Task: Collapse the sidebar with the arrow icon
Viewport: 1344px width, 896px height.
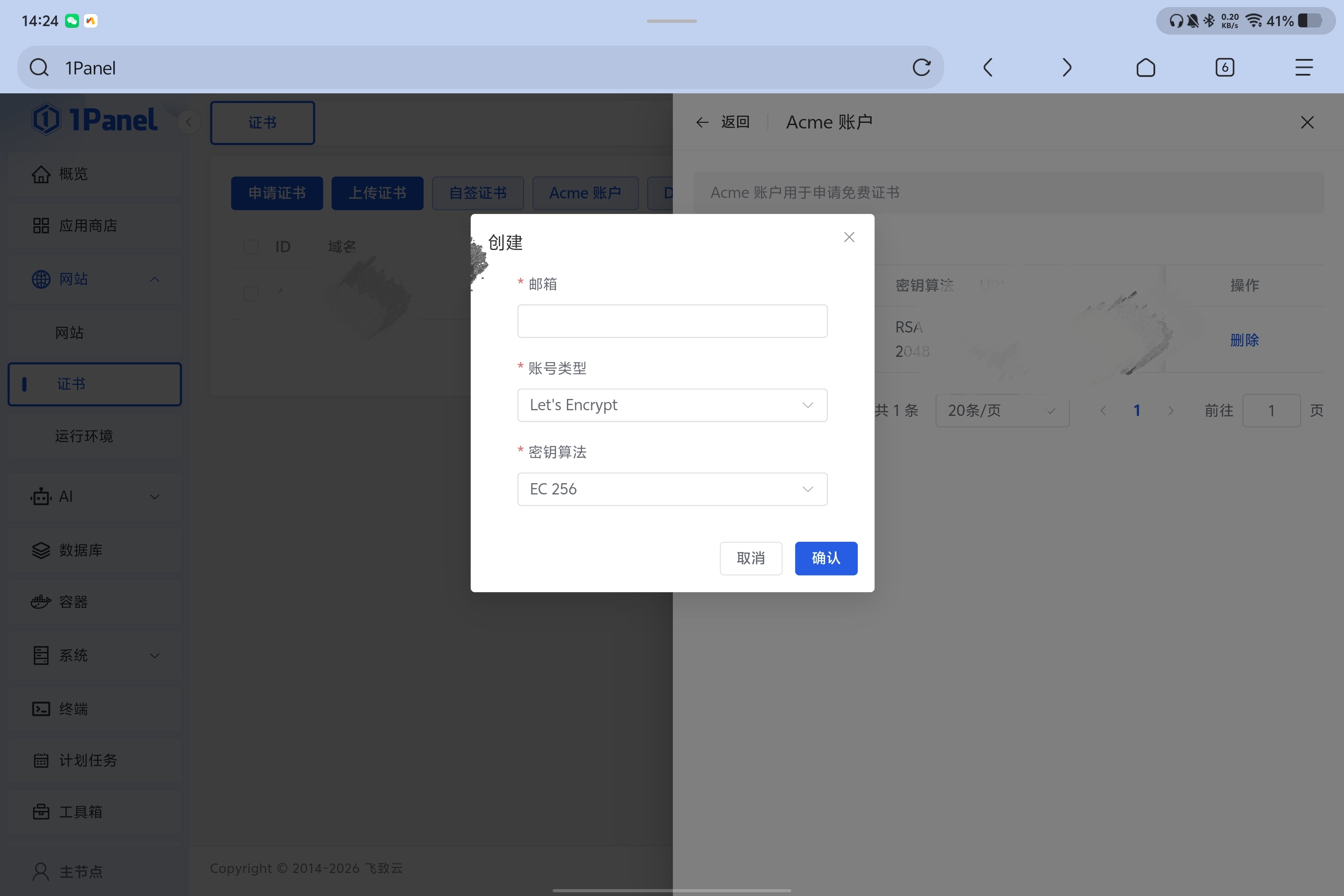Action: pos(188,122)
